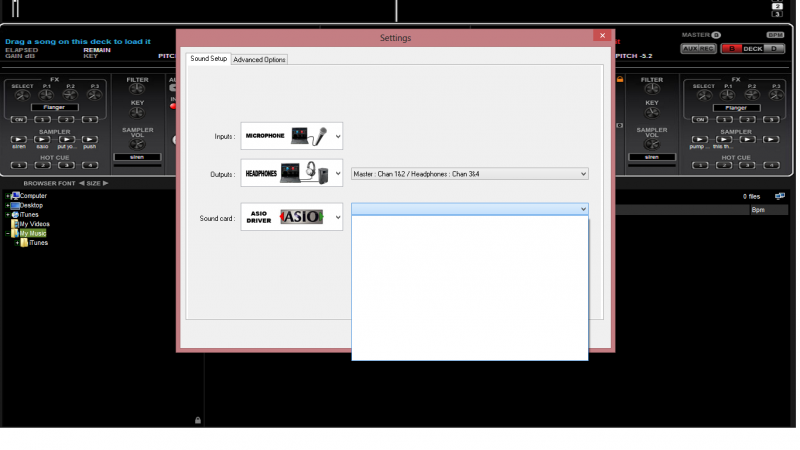Open left deck 'siren' sample selector
The width and height of the screenshot is (800, 450).
[137, 157]
